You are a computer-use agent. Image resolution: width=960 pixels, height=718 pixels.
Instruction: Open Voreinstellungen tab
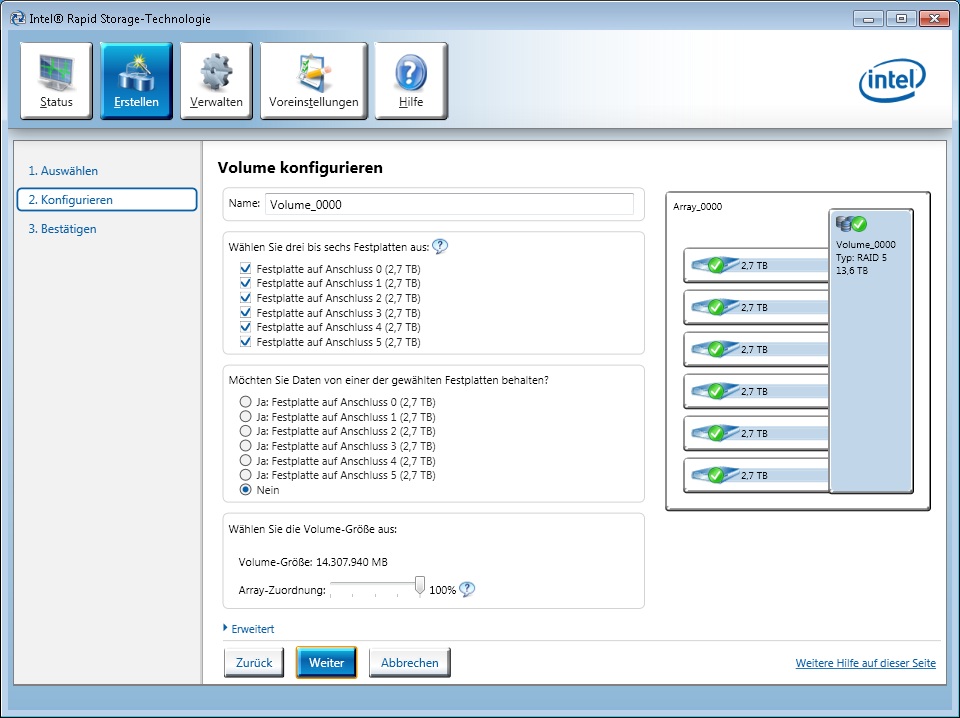click(x=313, y=80)
